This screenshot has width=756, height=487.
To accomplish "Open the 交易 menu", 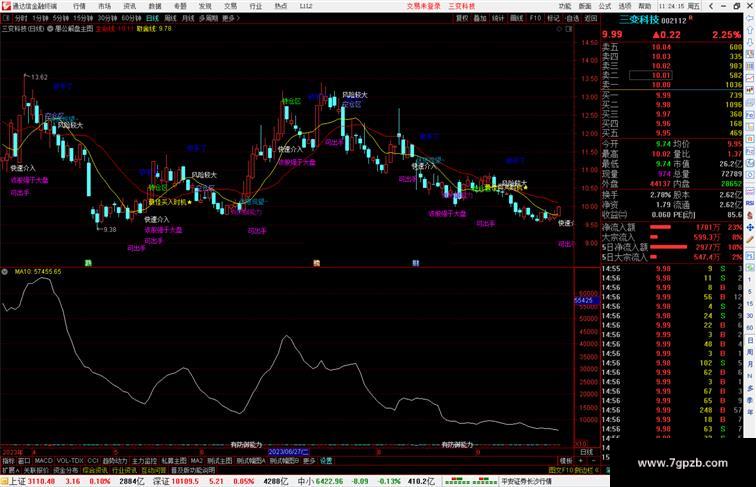I will click(230, 6).
